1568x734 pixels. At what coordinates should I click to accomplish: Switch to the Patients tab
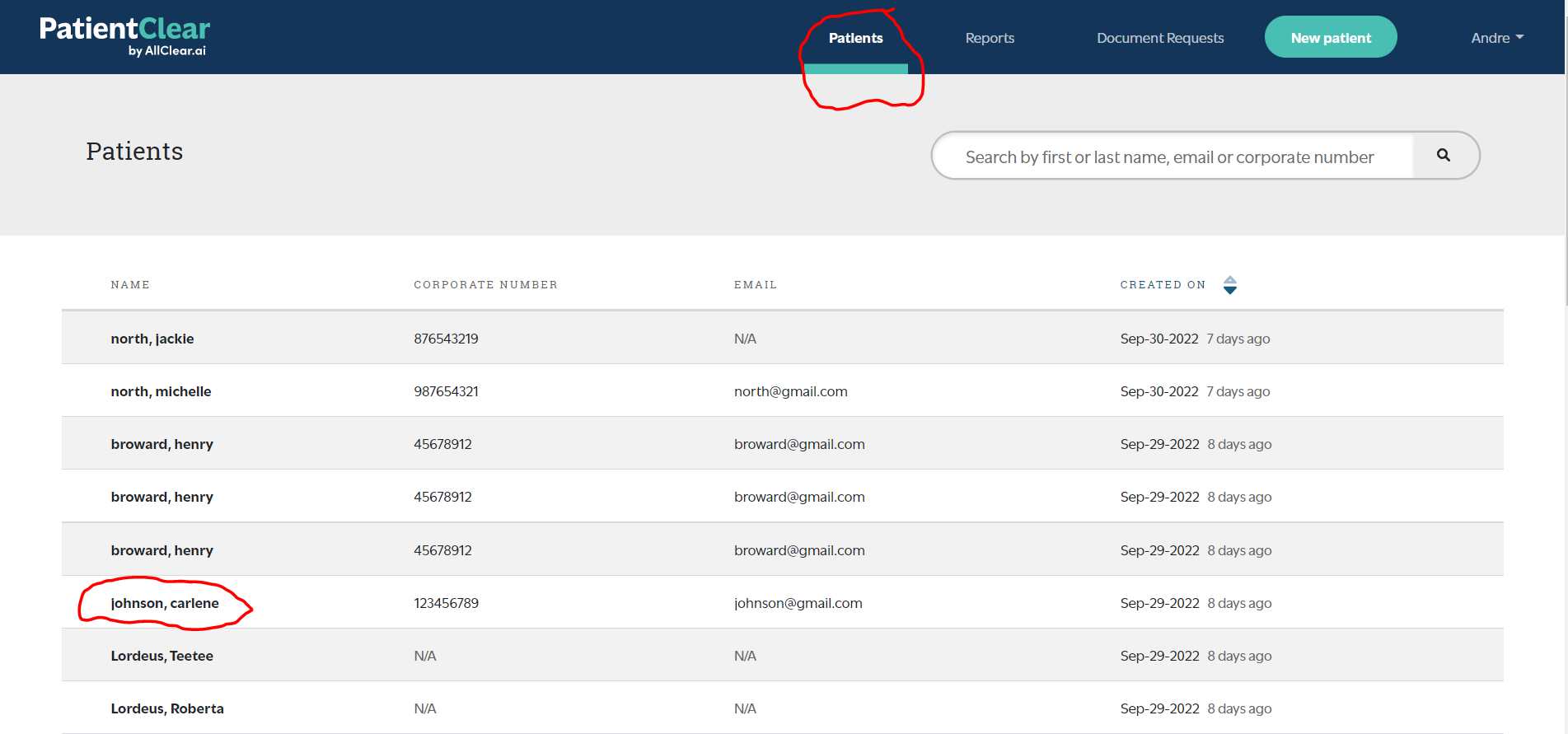click(x=855, y=38)
